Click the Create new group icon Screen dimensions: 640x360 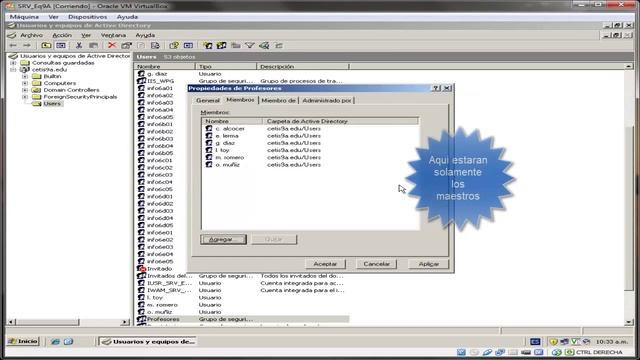pos(222,45)
